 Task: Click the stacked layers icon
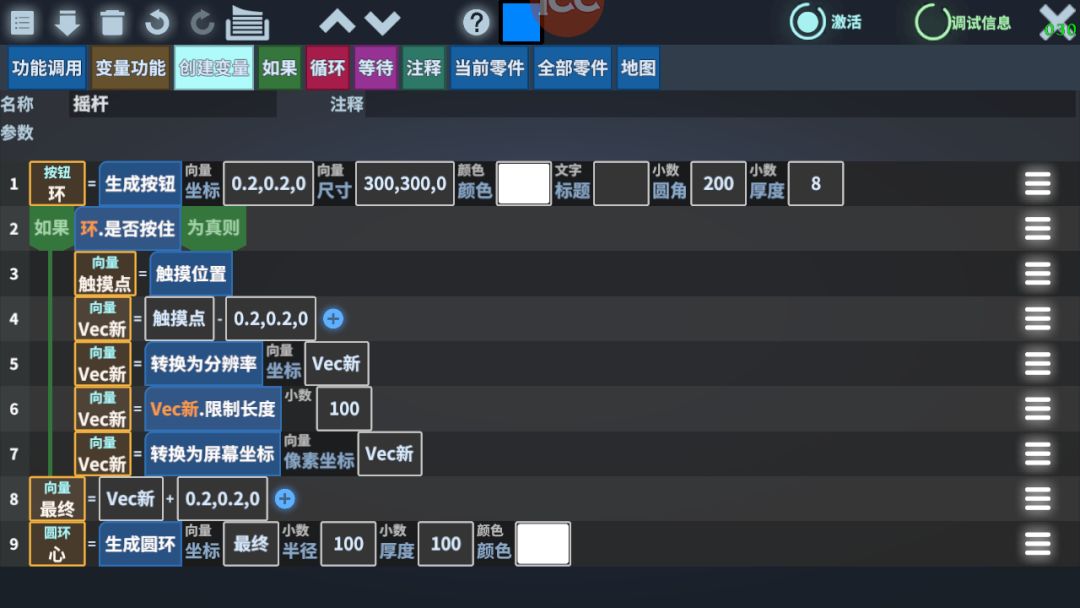tap(247, 24)
